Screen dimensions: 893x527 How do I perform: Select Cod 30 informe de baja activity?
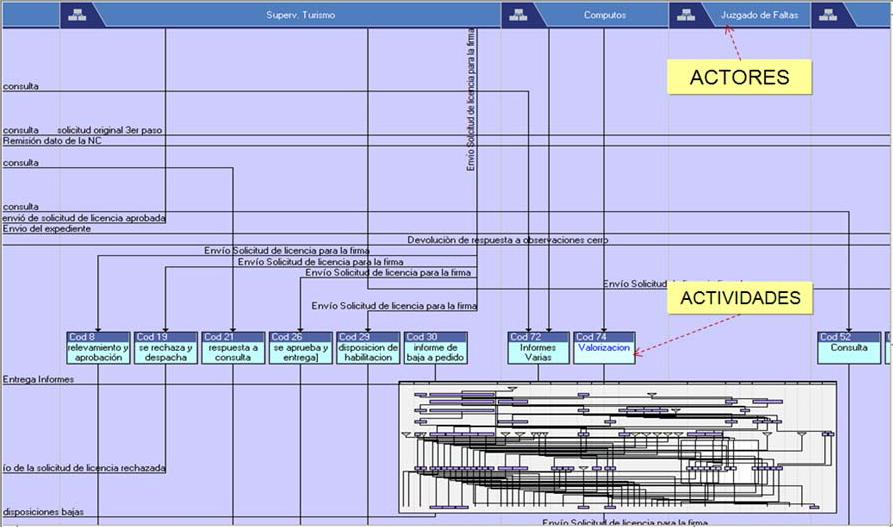pos(435,348)
